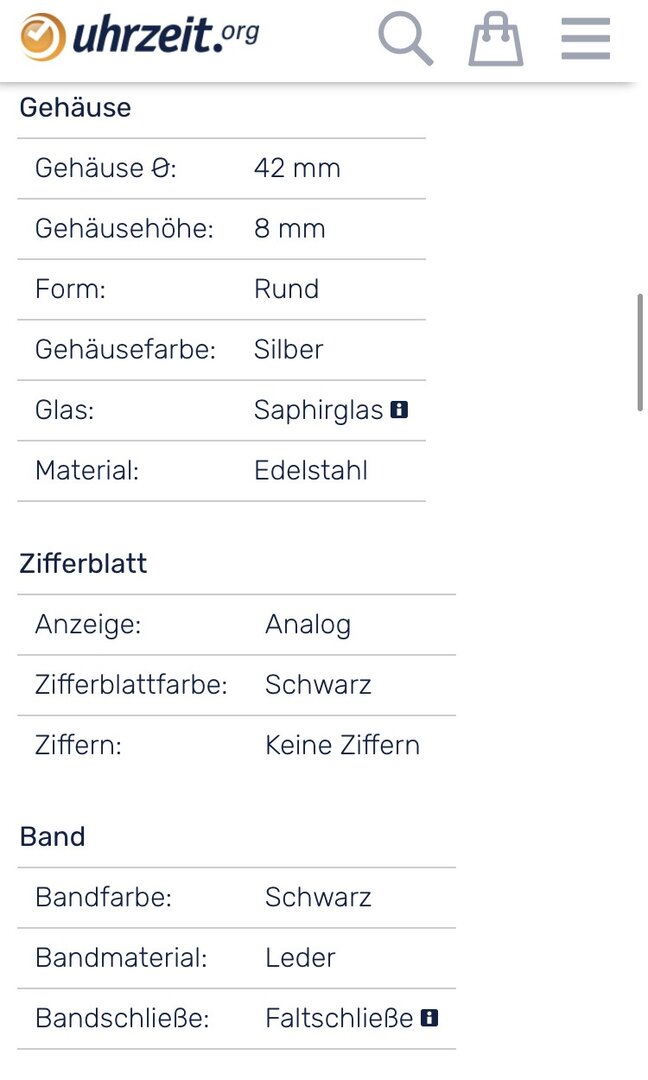Image resolution: width=648 pixels, height=1080 pixels.
Task: Click the Gehäusefarbe Silber value
Action: coord(289,349)
